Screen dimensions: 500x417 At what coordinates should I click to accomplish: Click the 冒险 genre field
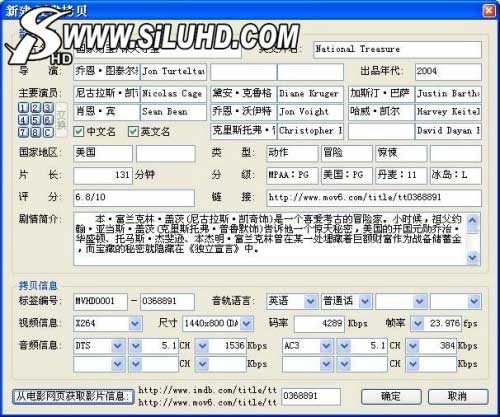[x=347, y=153]
